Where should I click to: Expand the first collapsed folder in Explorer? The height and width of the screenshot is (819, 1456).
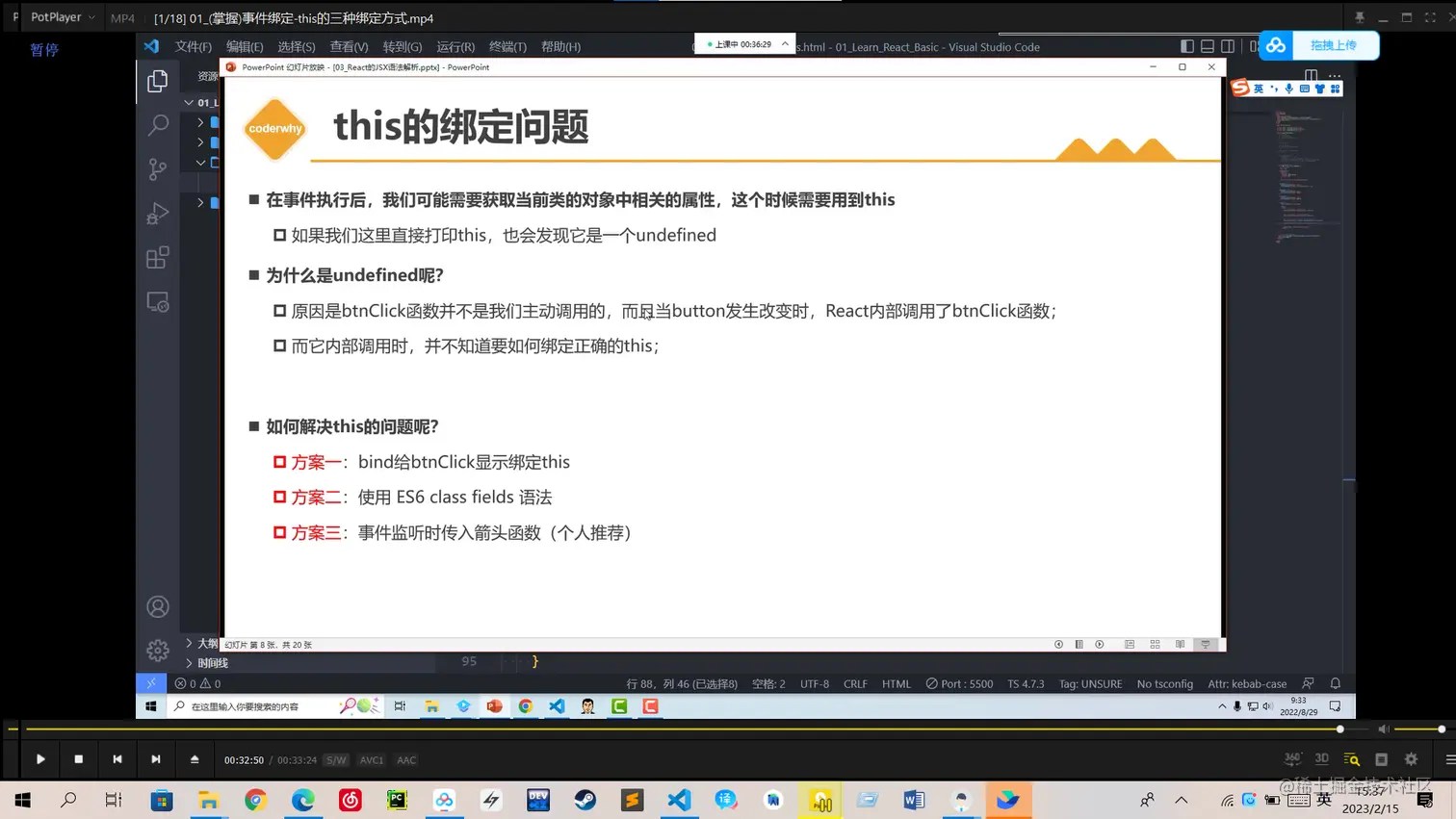[200, 122]
